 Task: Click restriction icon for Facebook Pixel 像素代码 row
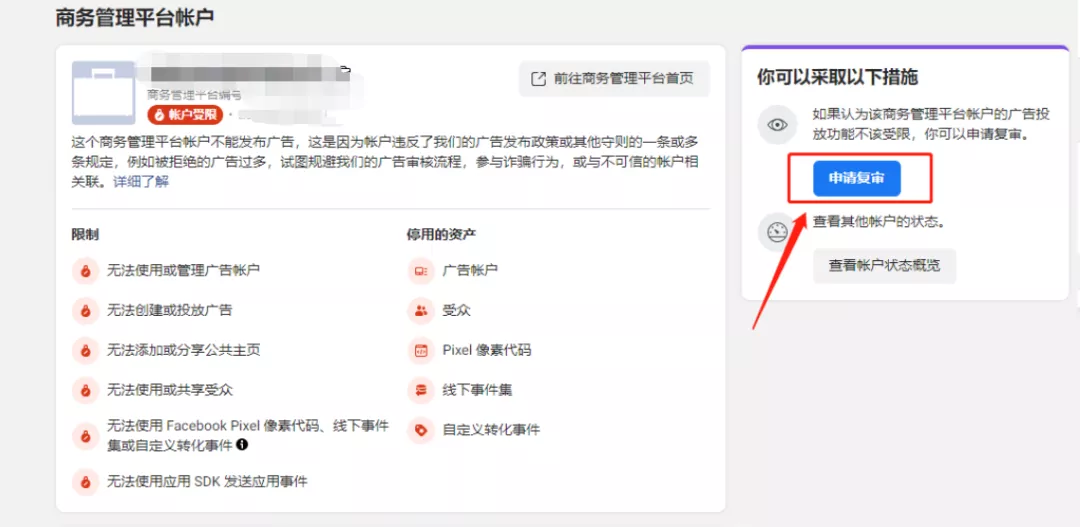[85, 435]
